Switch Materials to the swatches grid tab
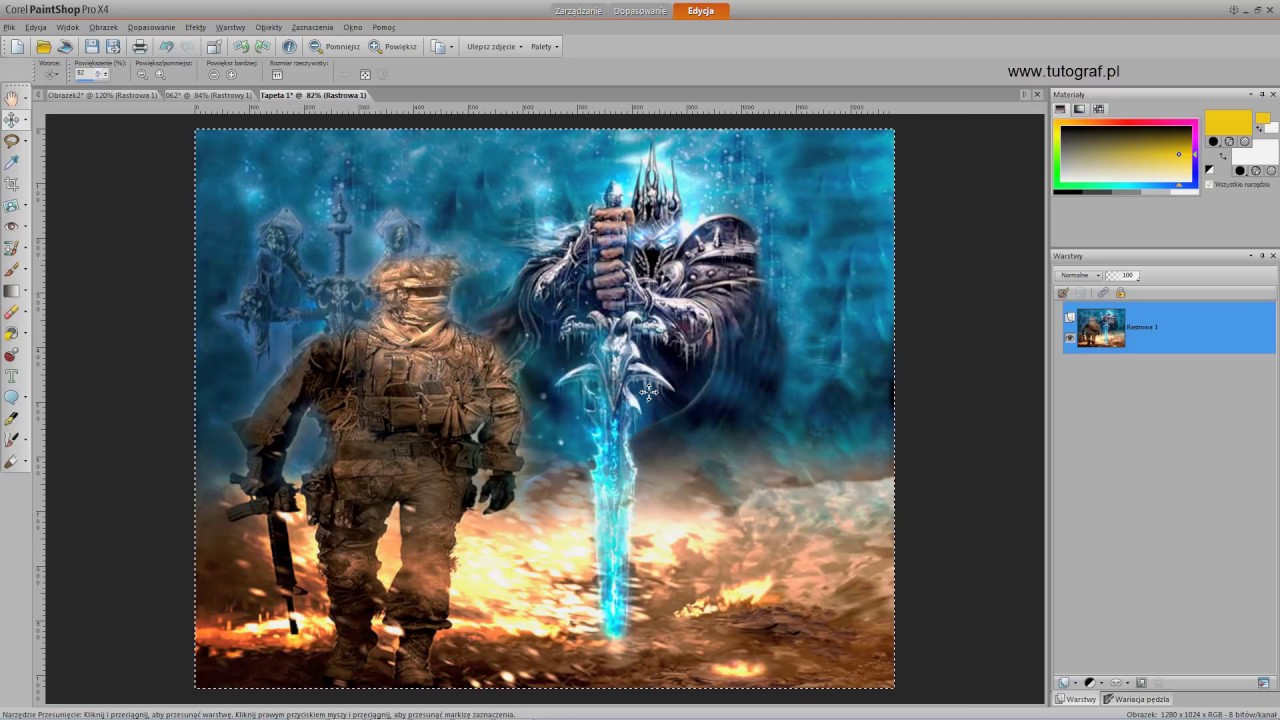The height and width of the screenshot is (720, 1280). tap(1099, 109)
